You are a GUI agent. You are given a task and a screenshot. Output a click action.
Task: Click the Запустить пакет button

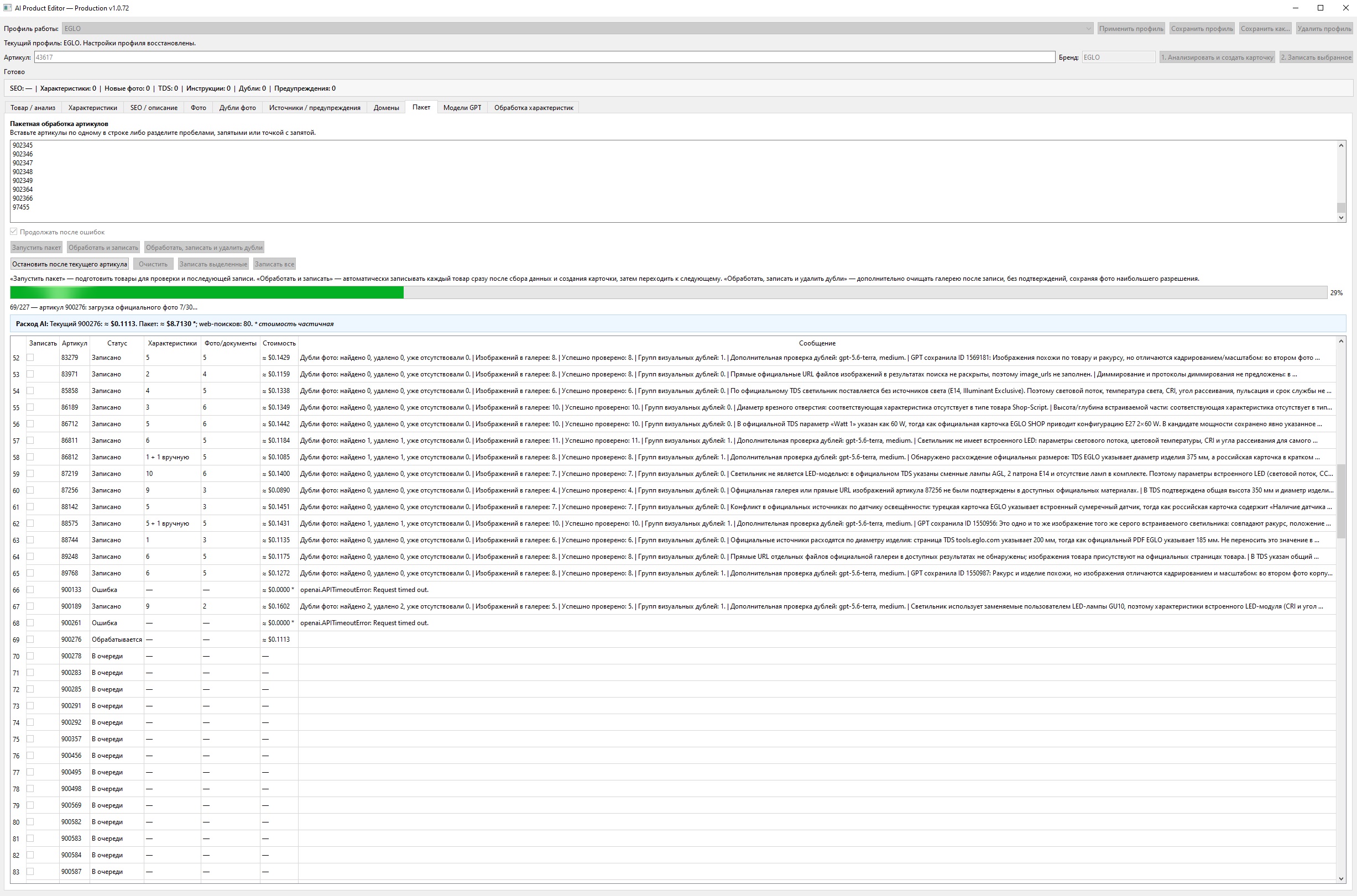pos(36,248)
